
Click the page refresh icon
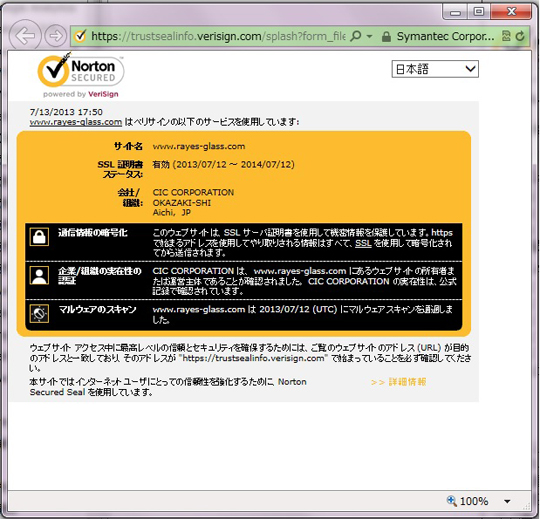(520, 36)
